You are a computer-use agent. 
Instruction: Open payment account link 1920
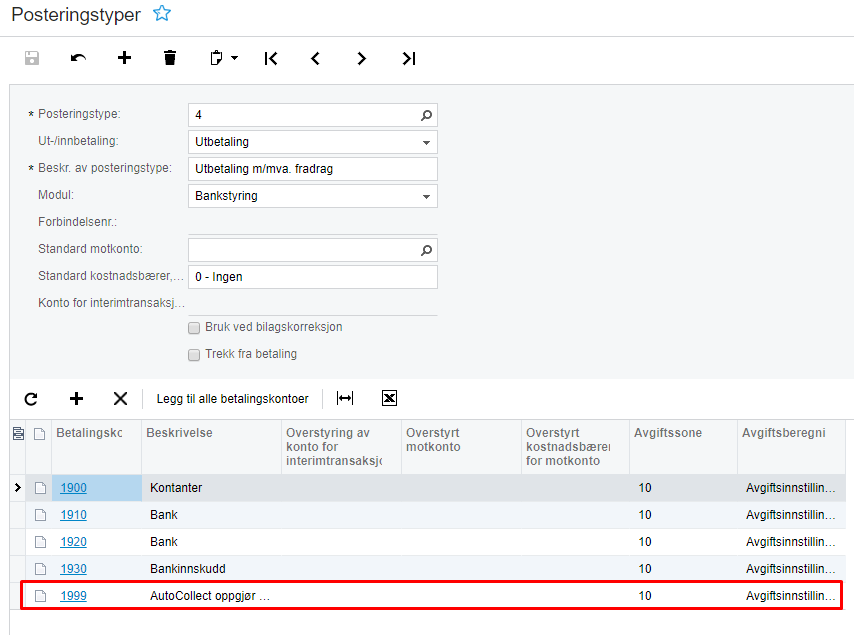(74, 542)
